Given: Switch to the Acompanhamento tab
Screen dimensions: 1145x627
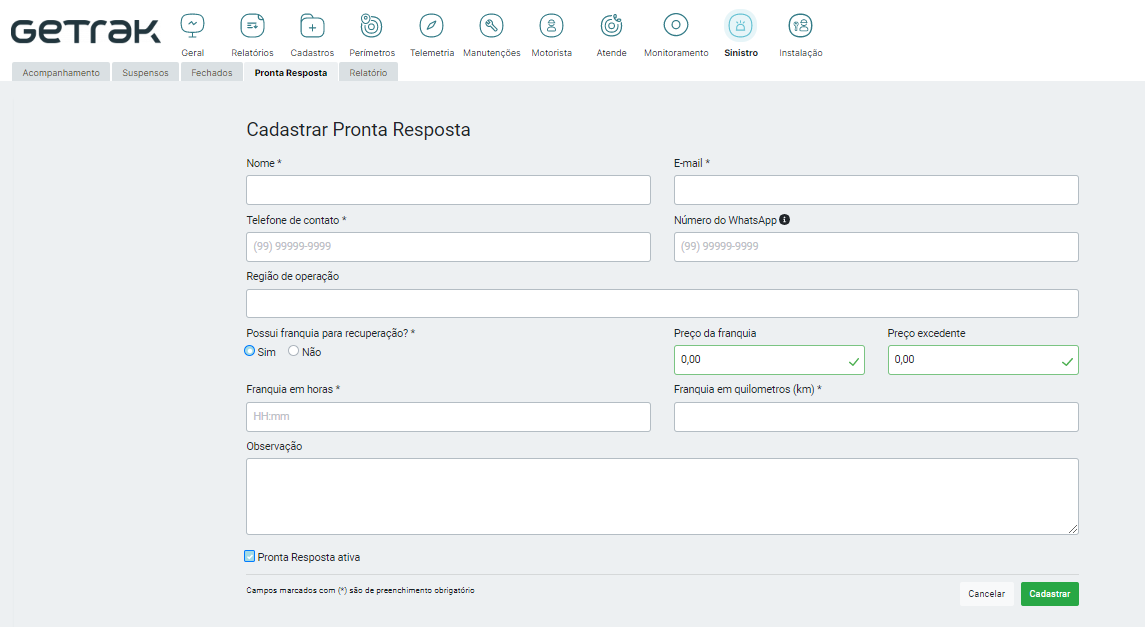Looking at the screenshot, I should tap(61, 72).
